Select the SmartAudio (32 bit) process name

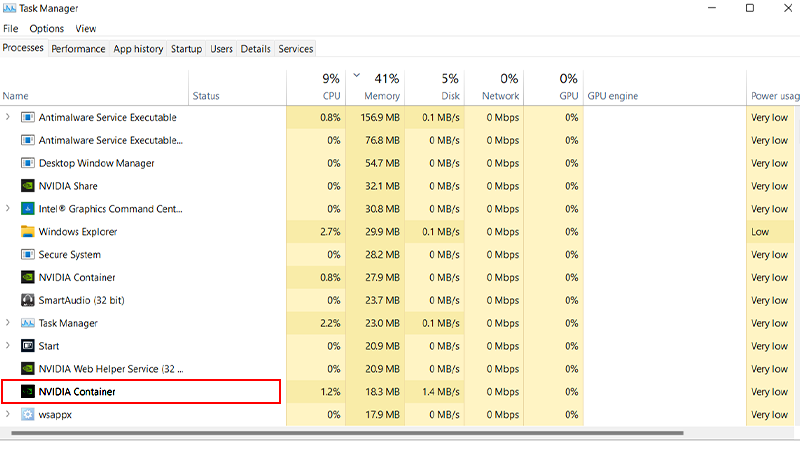[82, 301]
